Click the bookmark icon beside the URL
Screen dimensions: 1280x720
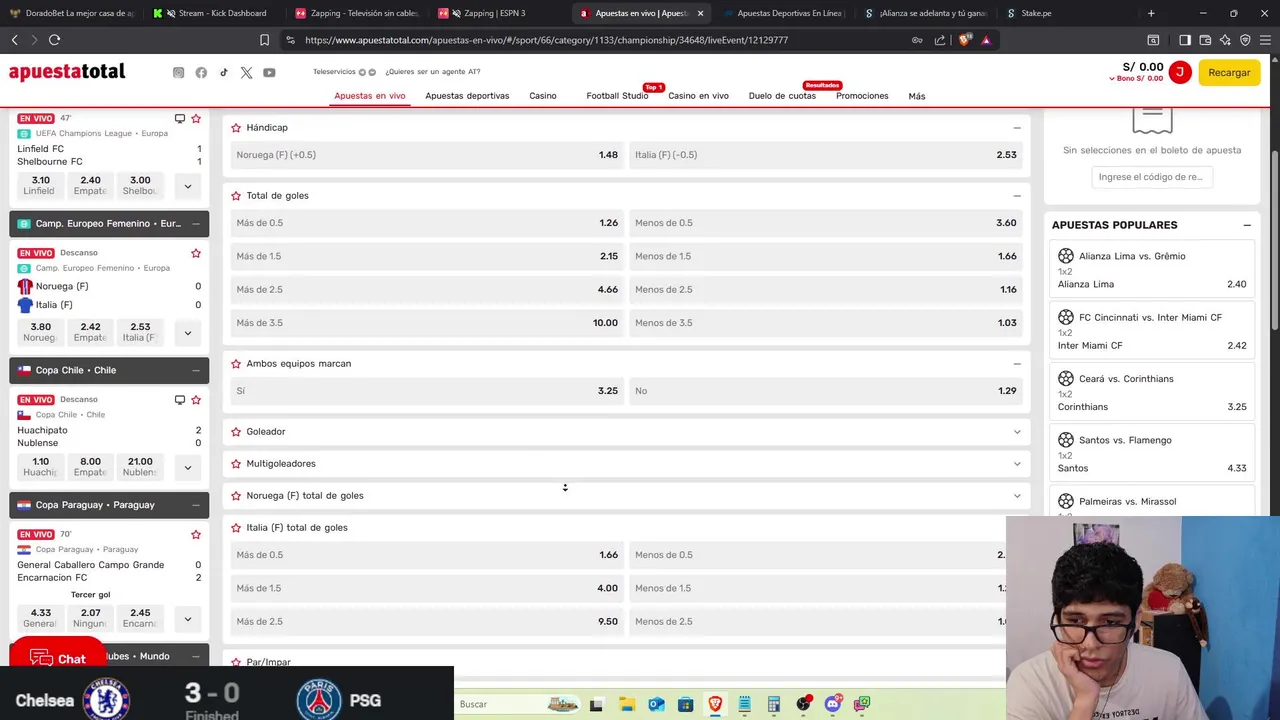coord(264,40)
